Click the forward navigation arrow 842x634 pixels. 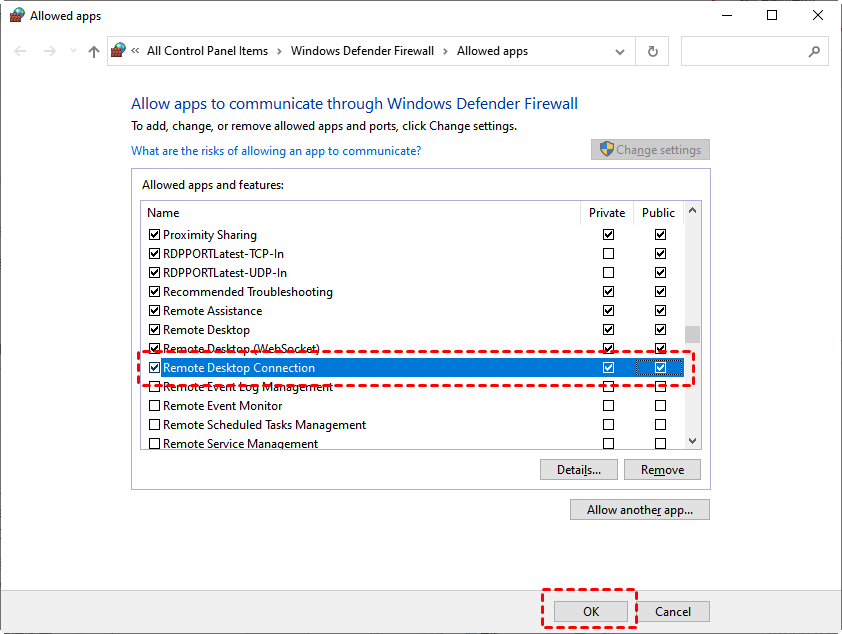click(x=47, y=51)
